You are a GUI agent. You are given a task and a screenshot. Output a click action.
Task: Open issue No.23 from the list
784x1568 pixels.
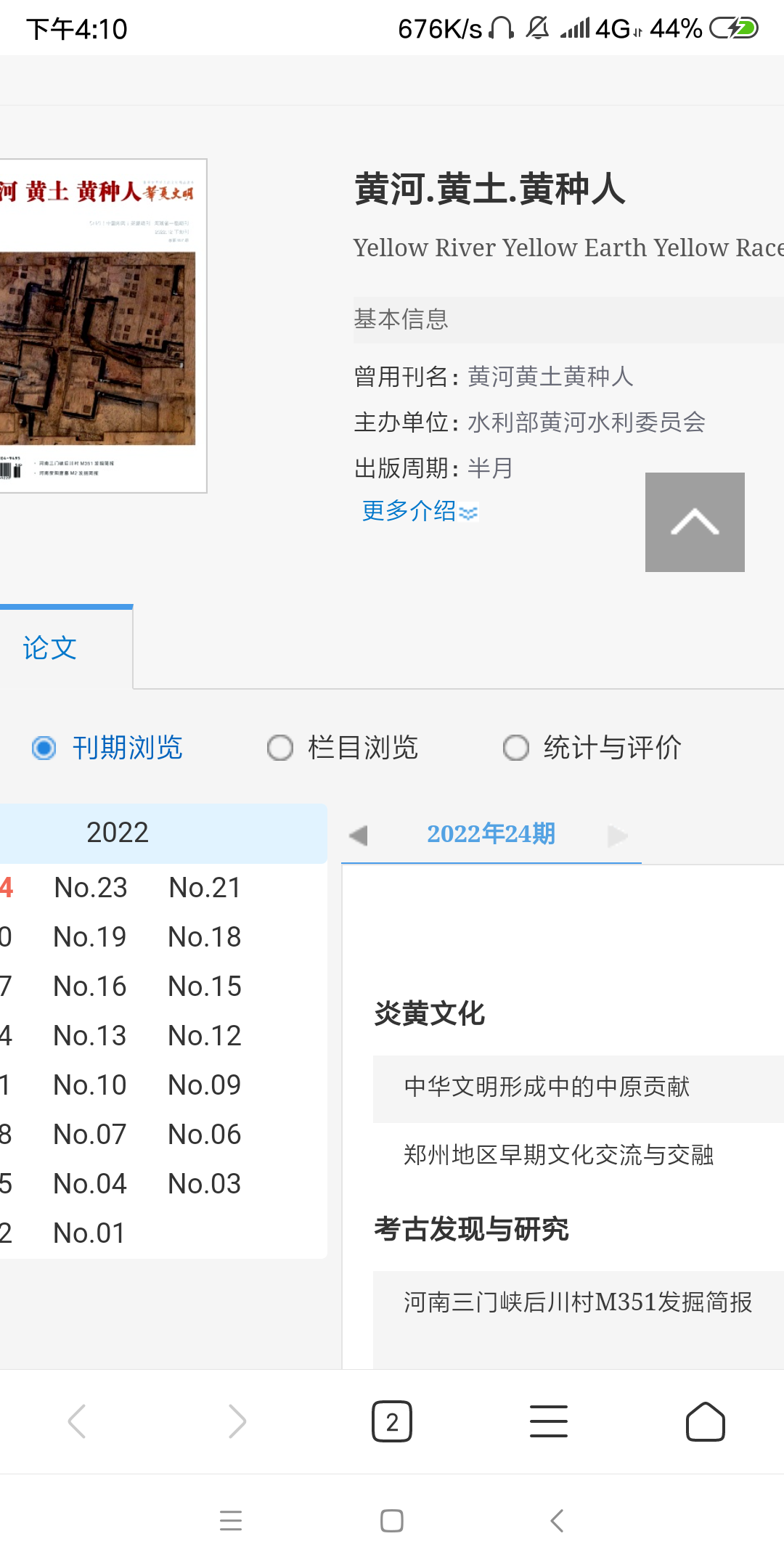coord(91,888)
